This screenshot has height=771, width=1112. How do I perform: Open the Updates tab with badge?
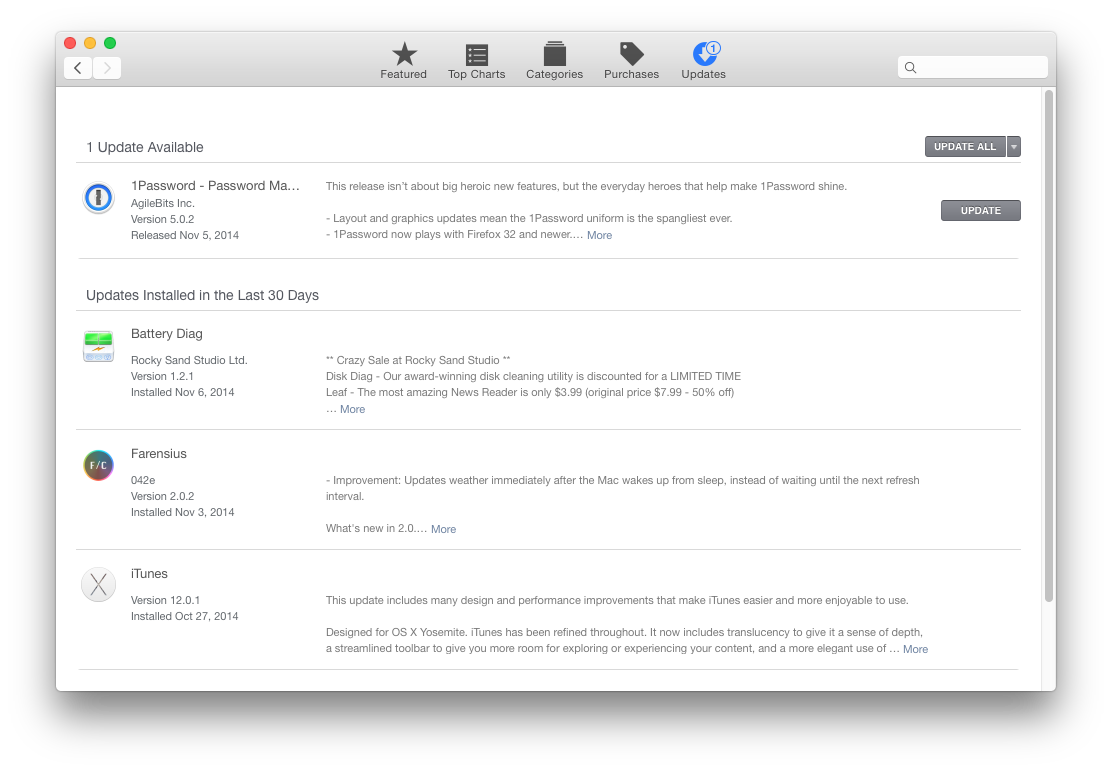click(704, 60)
